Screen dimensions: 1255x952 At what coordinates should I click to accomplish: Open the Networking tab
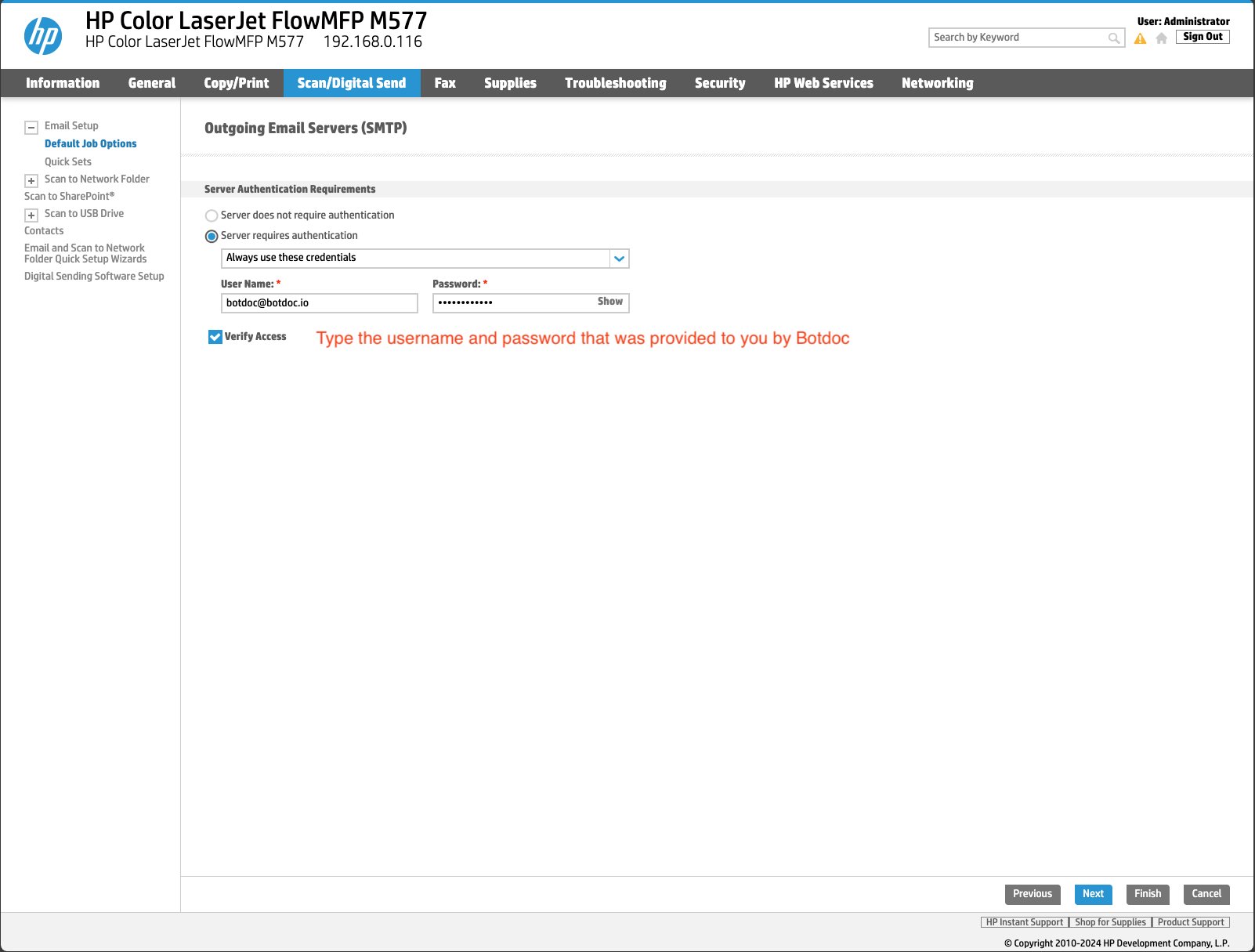937,83
